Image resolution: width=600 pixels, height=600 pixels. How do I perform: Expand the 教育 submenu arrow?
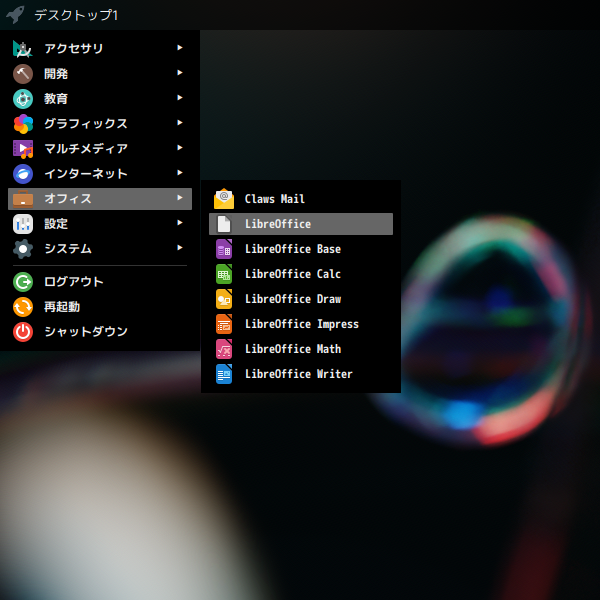[179, 98]
